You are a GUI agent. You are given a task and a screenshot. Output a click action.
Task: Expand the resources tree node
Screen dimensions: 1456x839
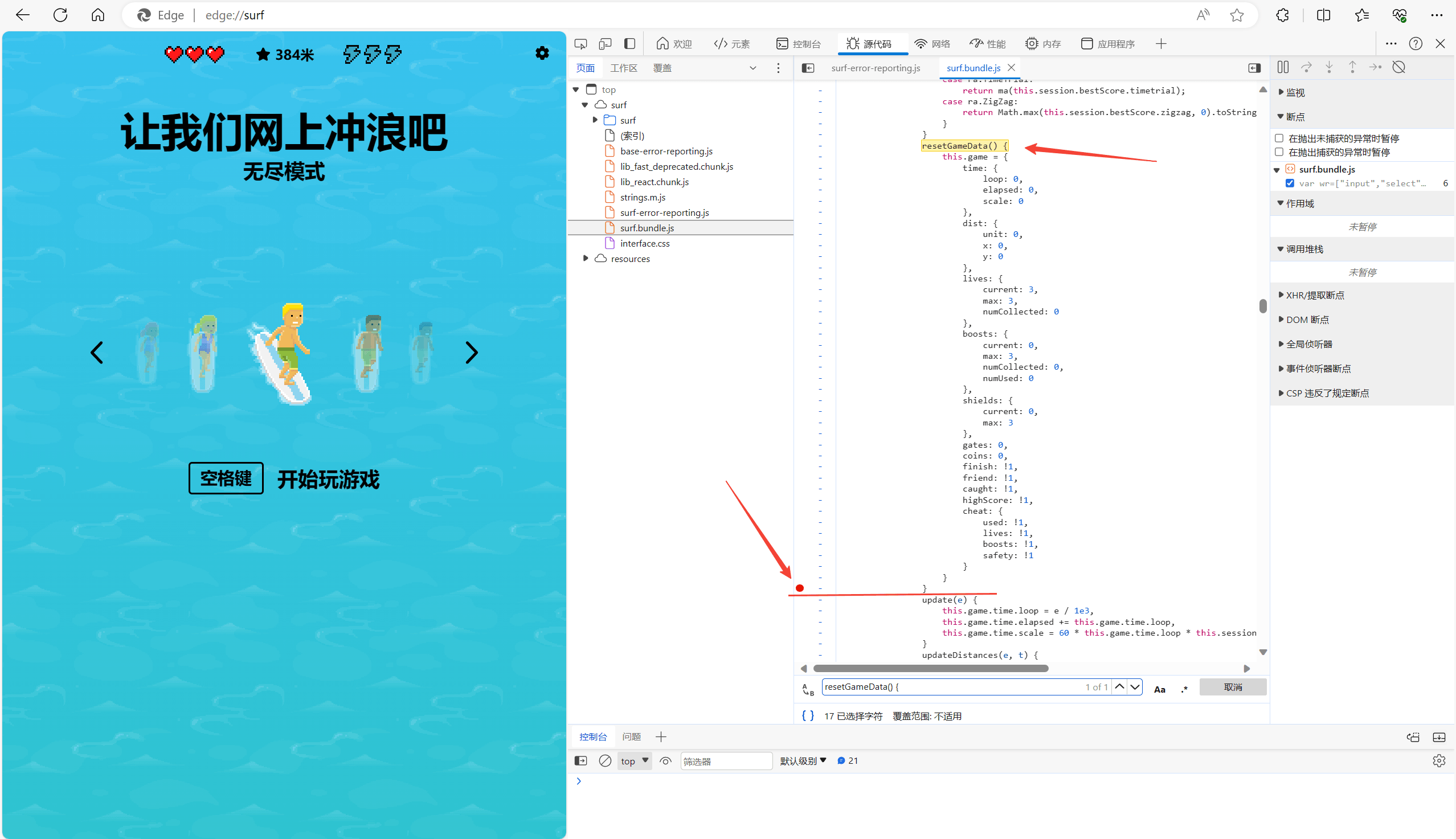(x=586, y=258)
